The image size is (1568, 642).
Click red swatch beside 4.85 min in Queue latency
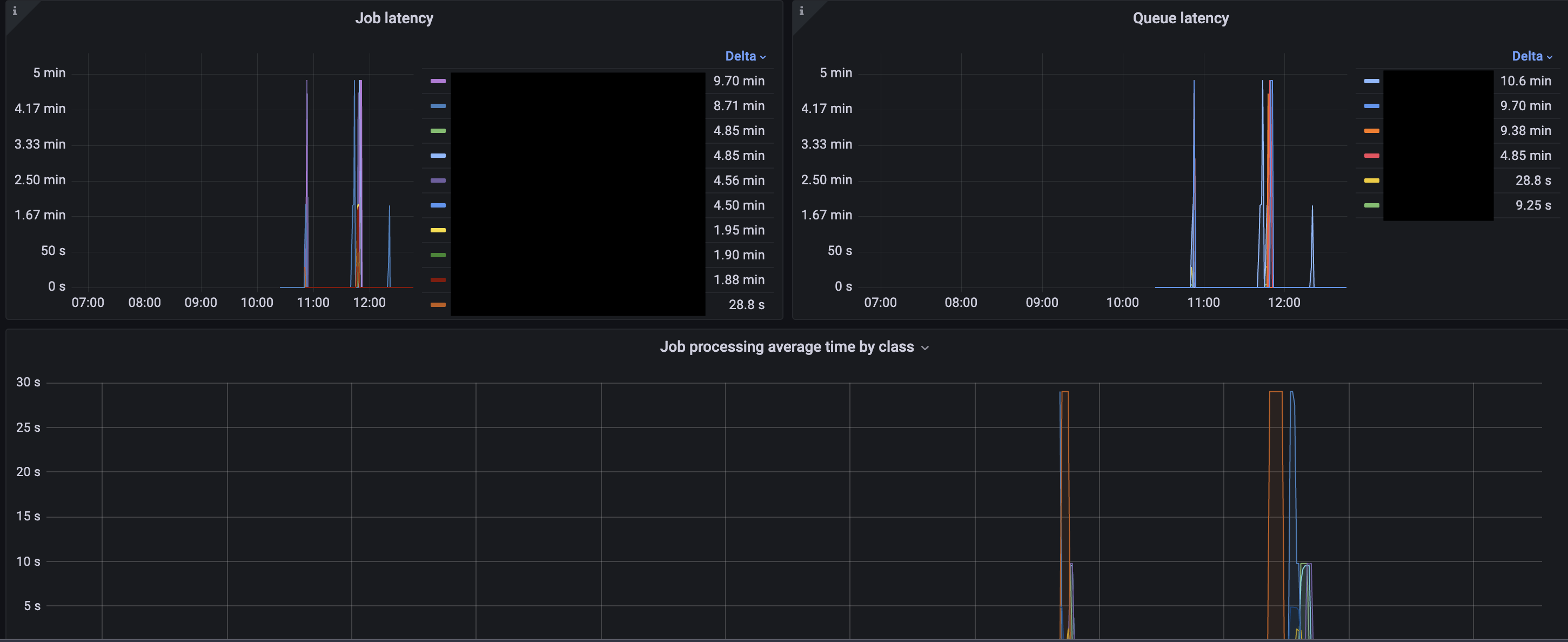point(1371,156)
